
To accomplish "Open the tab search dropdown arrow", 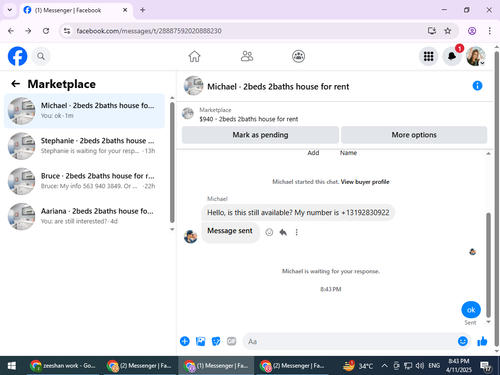I will pyautogui.click(x=10, y=10).
